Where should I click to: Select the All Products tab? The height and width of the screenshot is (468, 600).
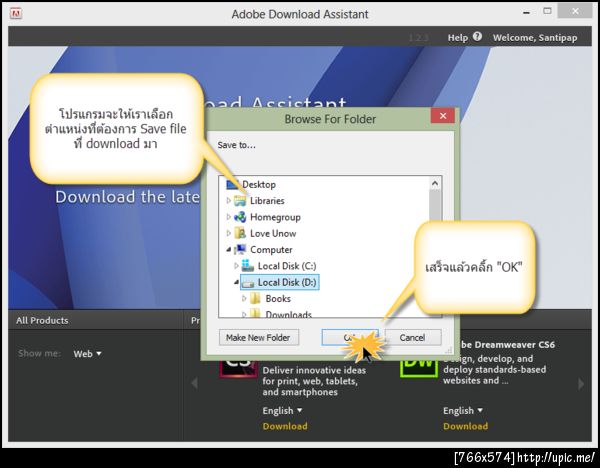(x=42, y=320)
